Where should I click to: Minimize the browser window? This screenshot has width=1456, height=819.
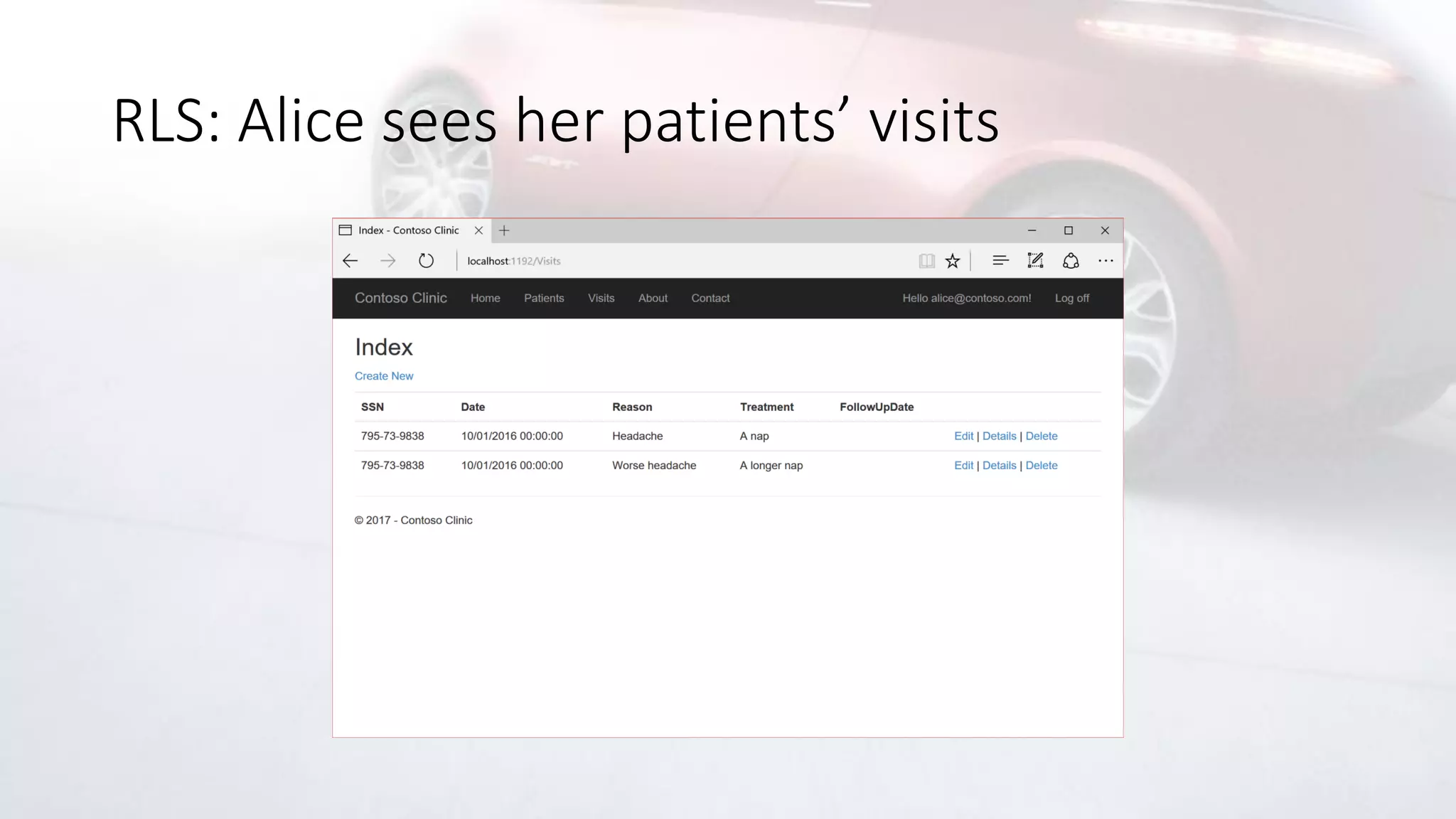1032,230
